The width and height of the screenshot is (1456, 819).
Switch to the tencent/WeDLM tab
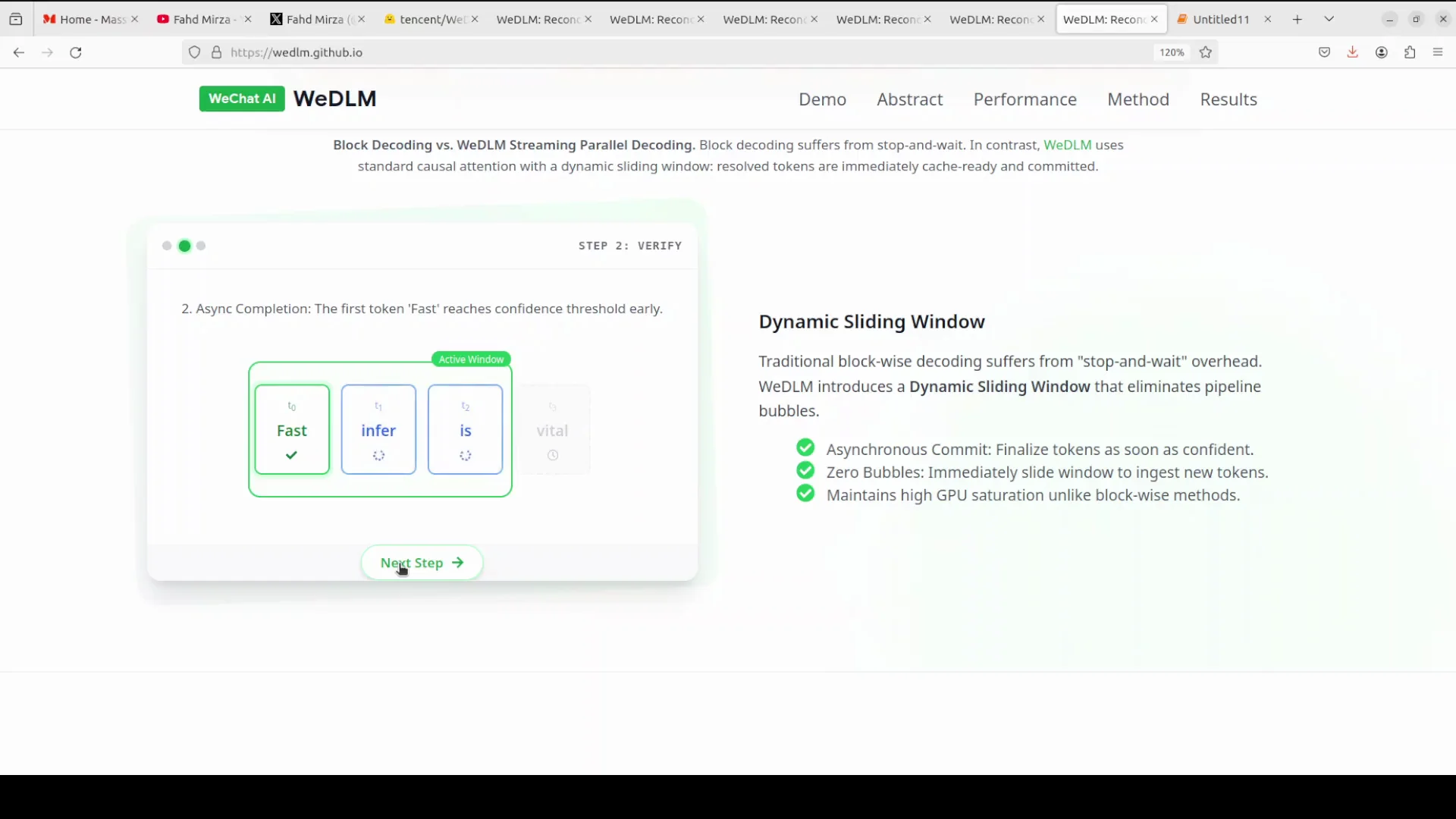(425, 19)
